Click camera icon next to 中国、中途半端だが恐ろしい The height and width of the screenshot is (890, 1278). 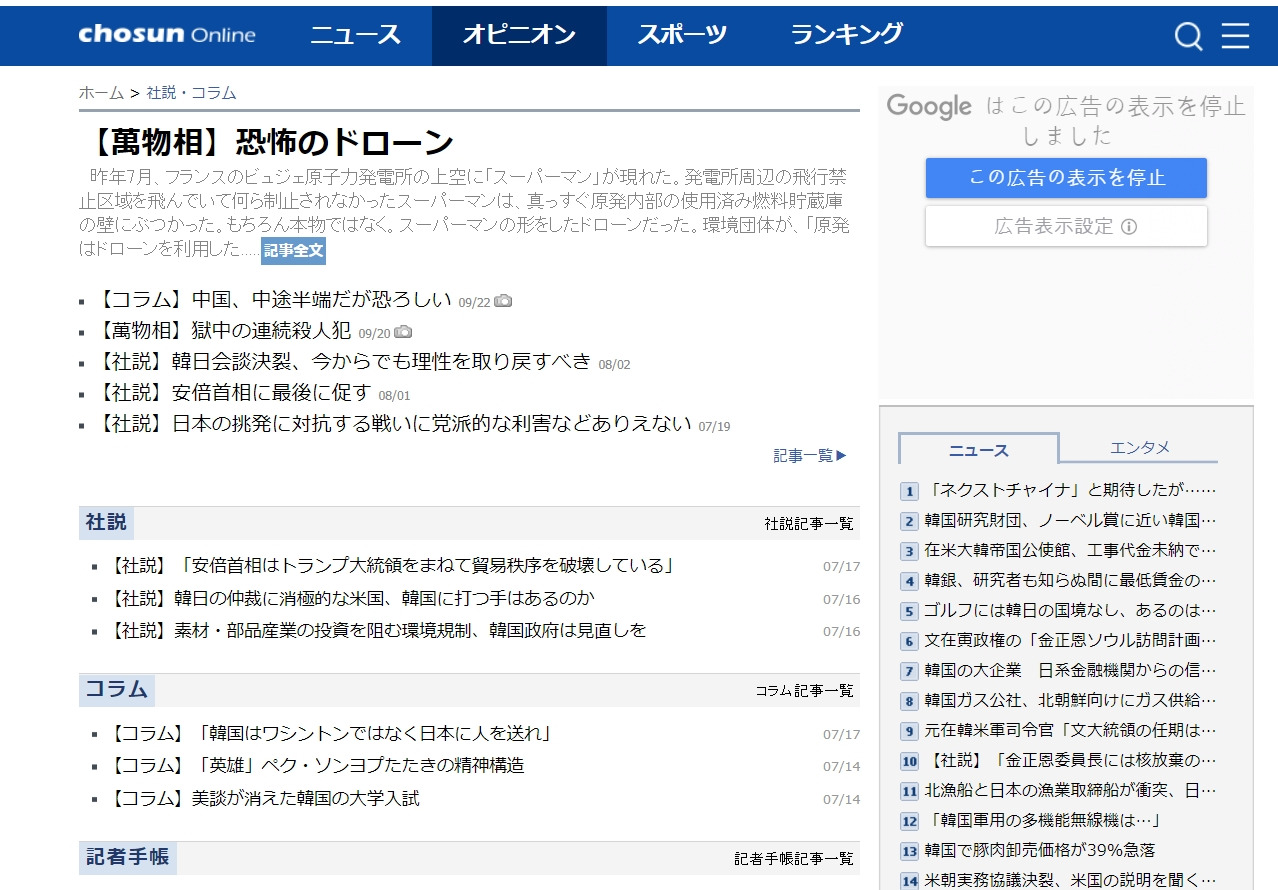click(504, 300)
